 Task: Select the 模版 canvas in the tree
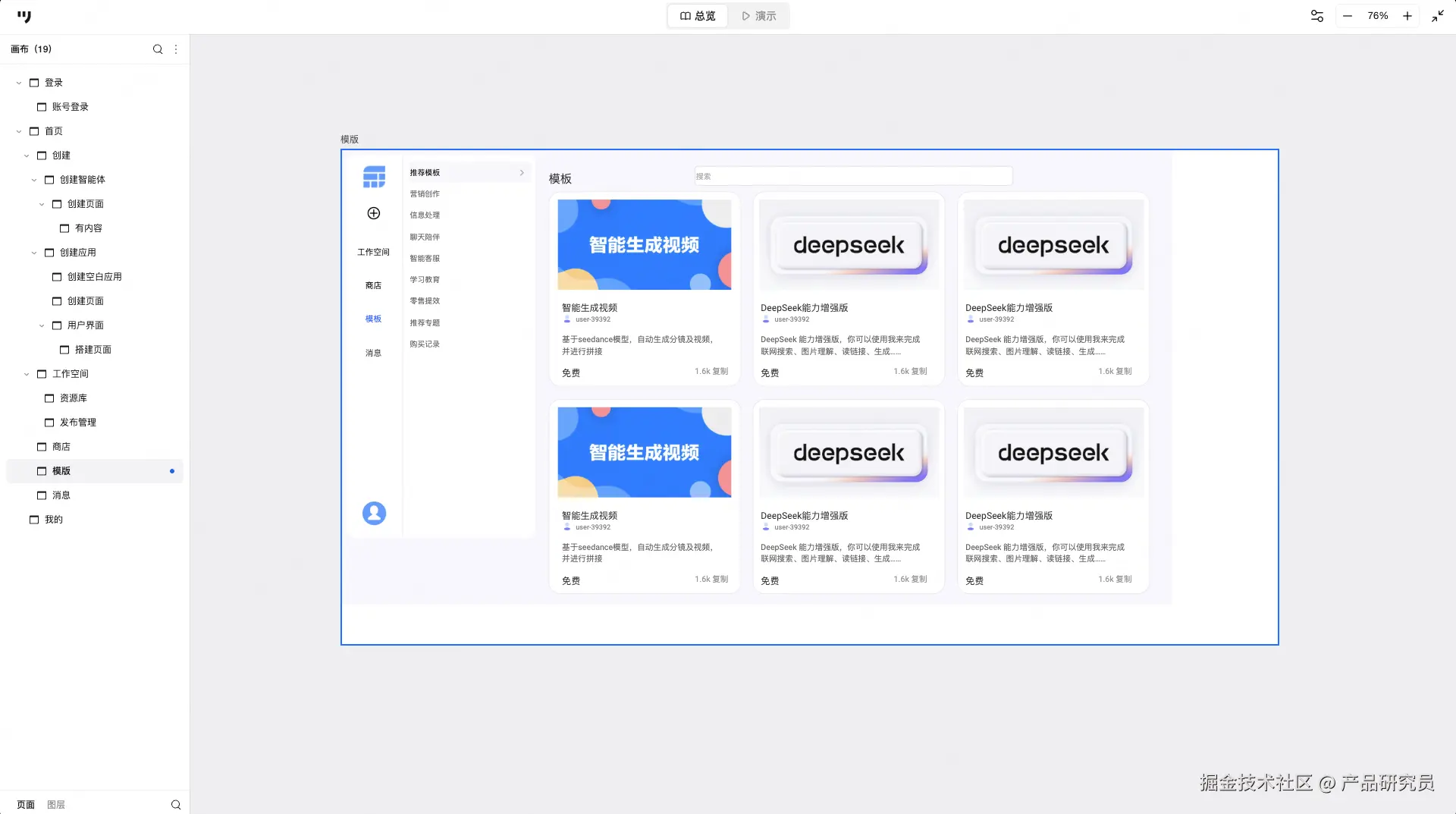95,471
